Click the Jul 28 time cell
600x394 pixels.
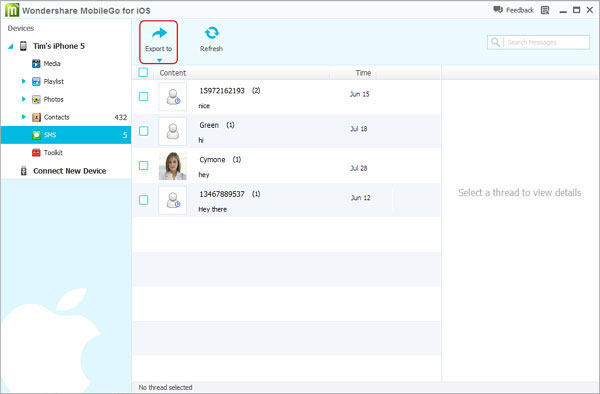[x=359, y=168]
